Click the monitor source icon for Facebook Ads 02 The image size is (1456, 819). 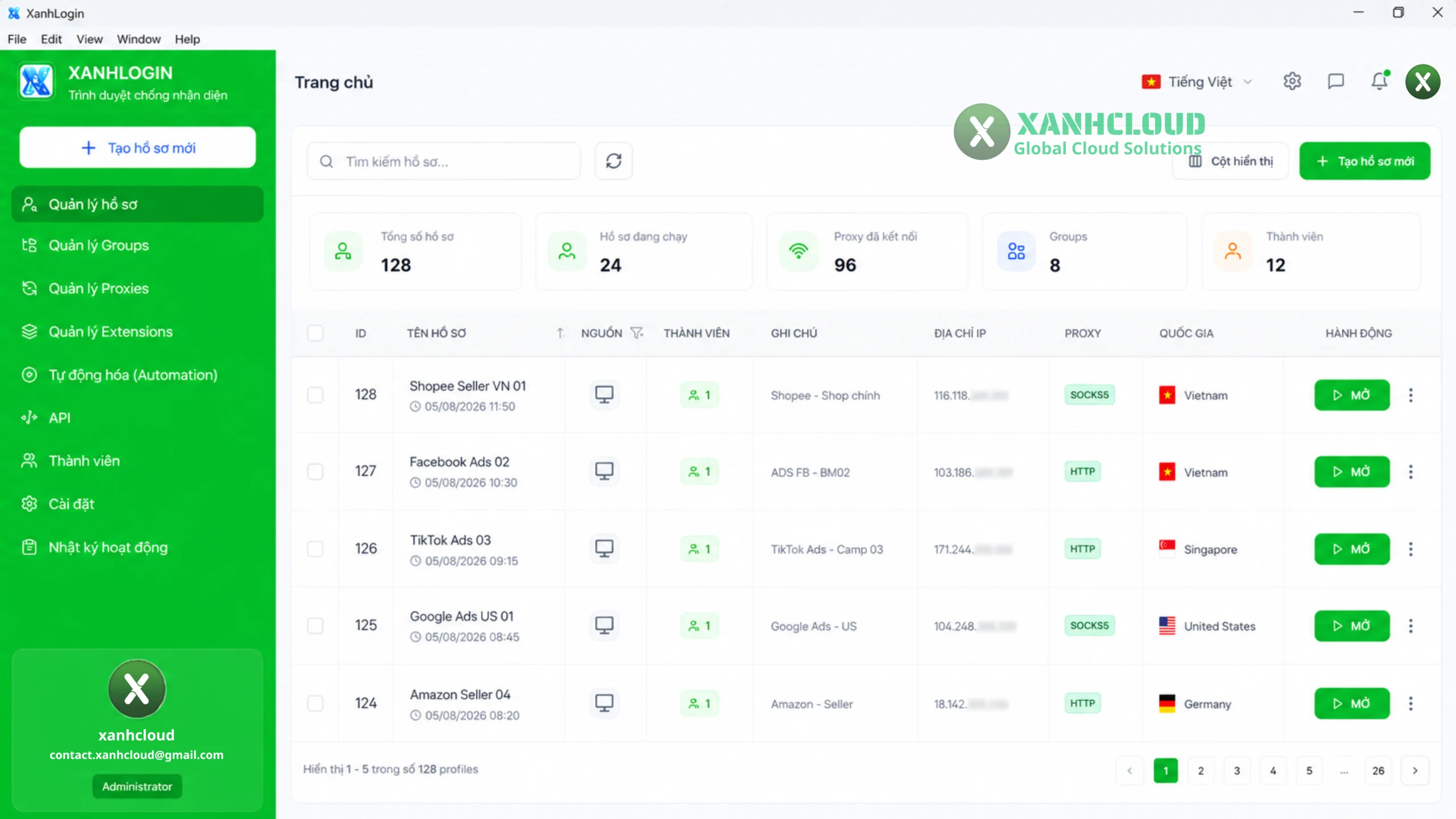click(604, 471)
